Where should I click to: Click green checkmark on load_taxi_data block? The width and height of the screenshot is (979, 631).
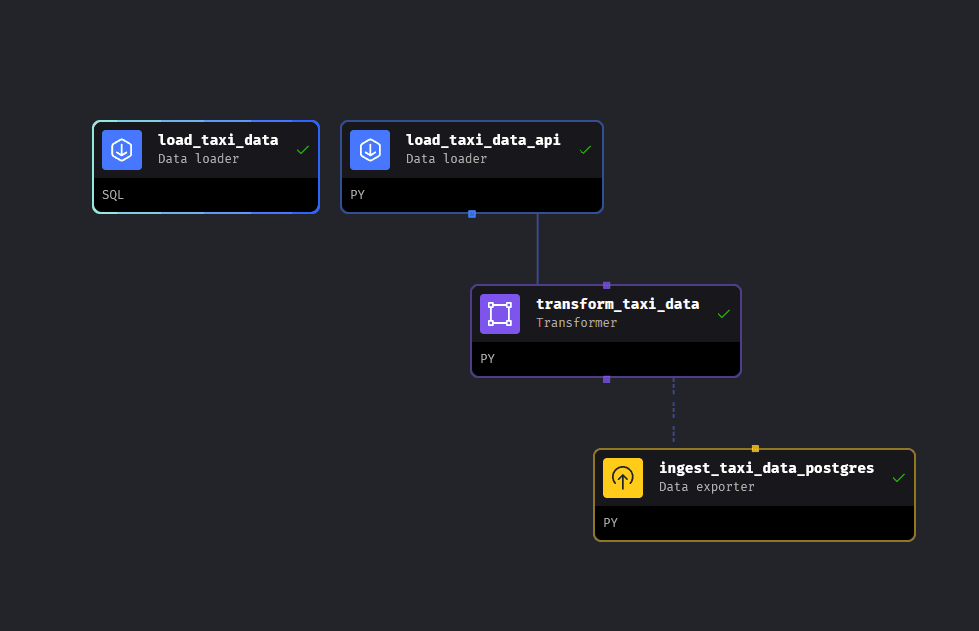(x=303, y=150)
